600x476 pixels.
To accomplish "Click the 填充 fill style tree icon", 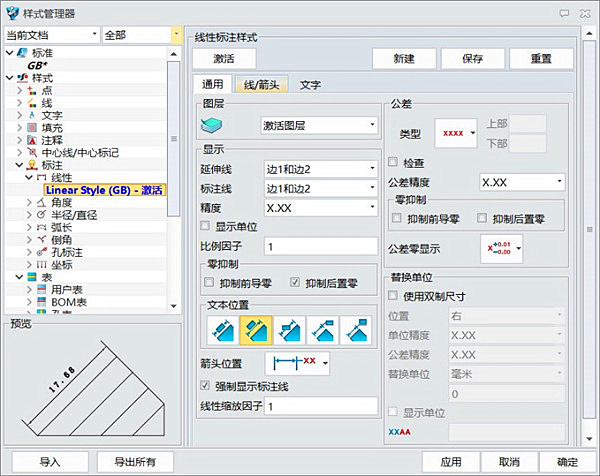I will point(33,127).
